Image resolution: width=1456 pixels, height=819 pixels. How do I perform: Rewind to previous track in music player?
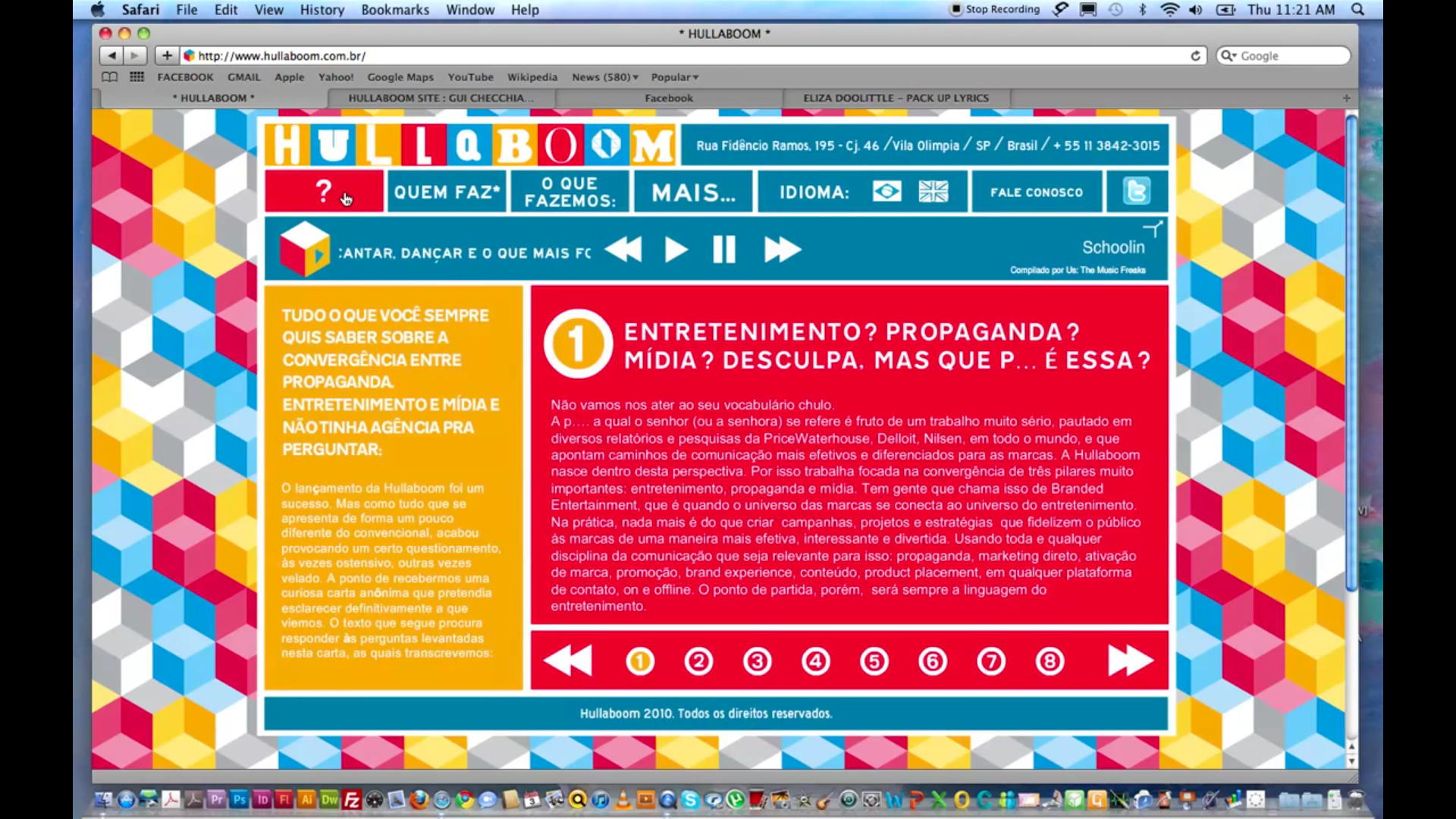(623, 249)
